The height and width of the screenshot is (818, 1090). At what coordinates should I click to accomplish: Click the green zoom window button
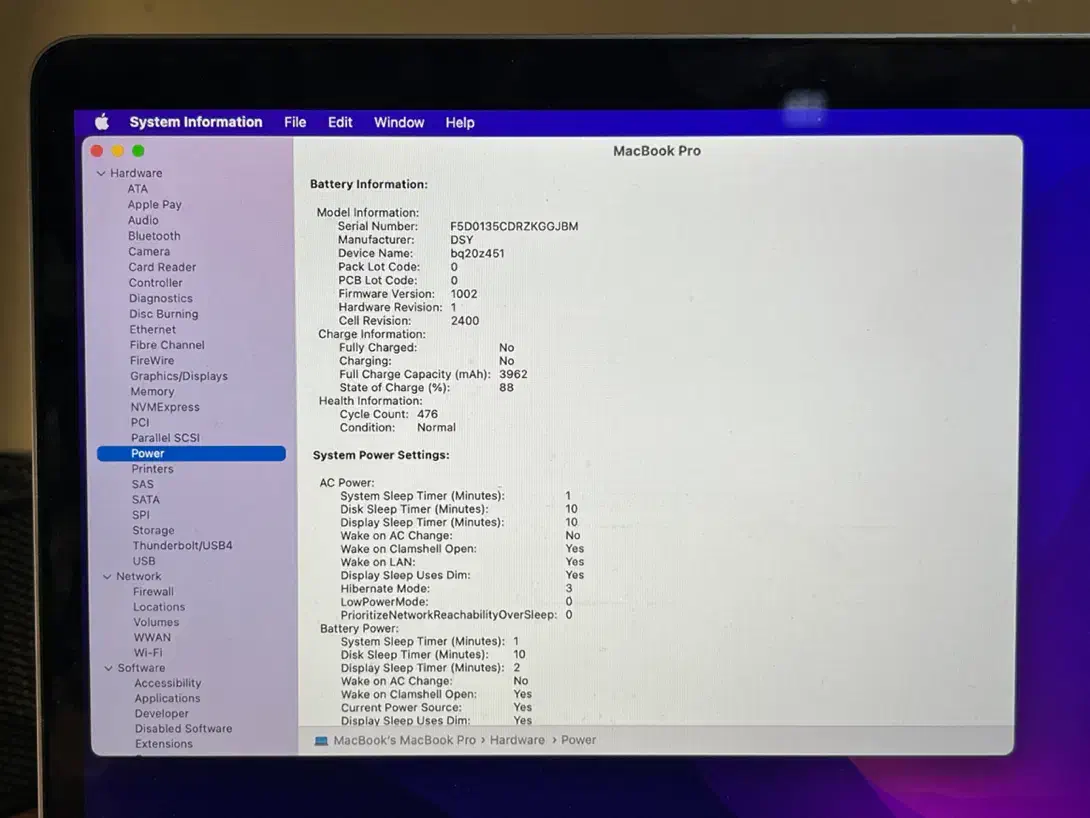pyautogui.click(x=138, y=151)
